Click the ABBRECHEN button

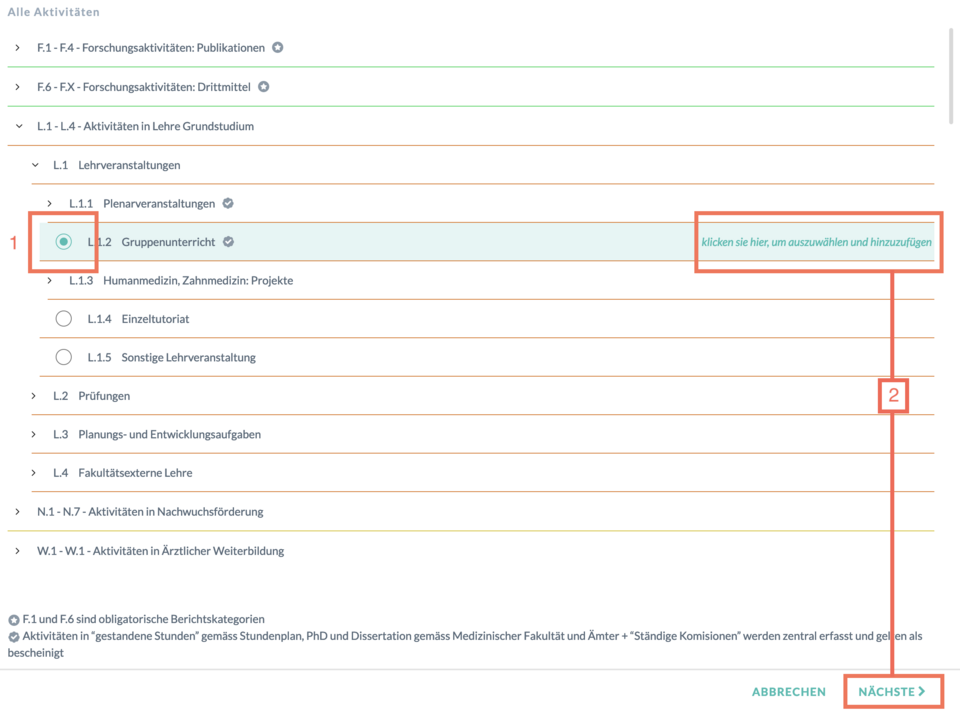click(x=789, y=692)
